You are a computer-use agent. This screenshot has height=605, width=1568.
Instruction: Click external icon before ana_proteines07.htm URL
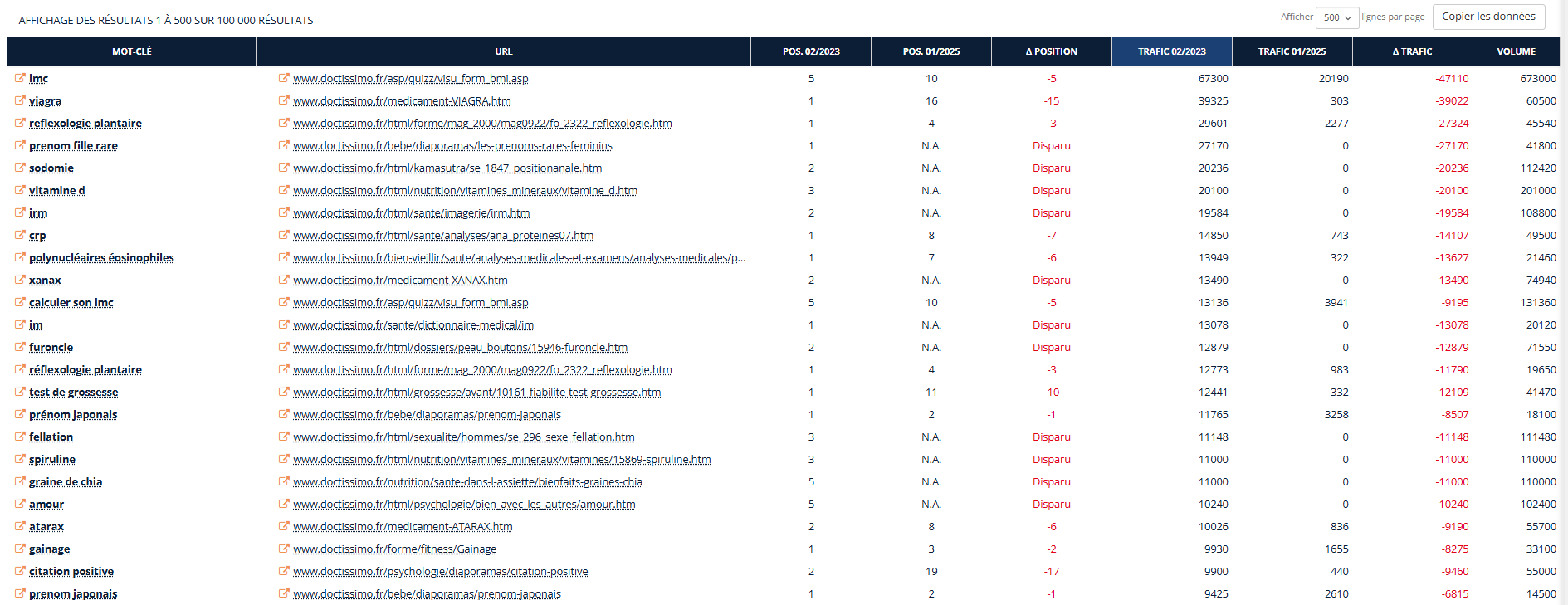pyautogui.click(x=284, y=235)
